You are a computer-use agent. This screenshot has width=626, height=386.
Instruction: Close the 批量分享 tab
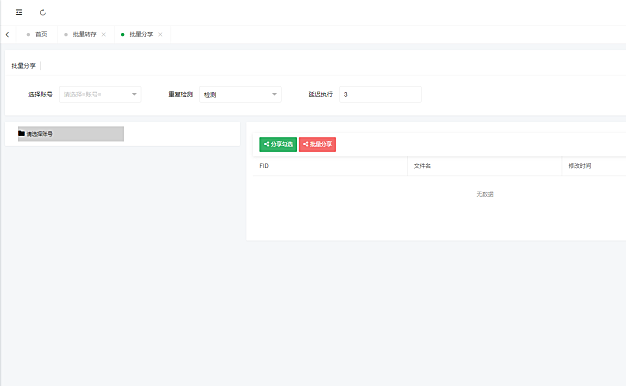160,34
